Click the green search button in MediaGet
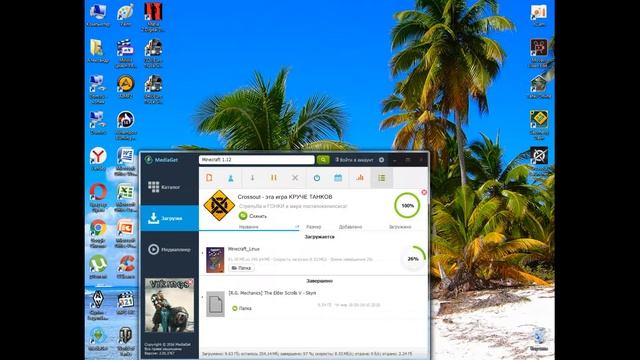640x360 pixels. pyautogui.click(x=323, y=160)
